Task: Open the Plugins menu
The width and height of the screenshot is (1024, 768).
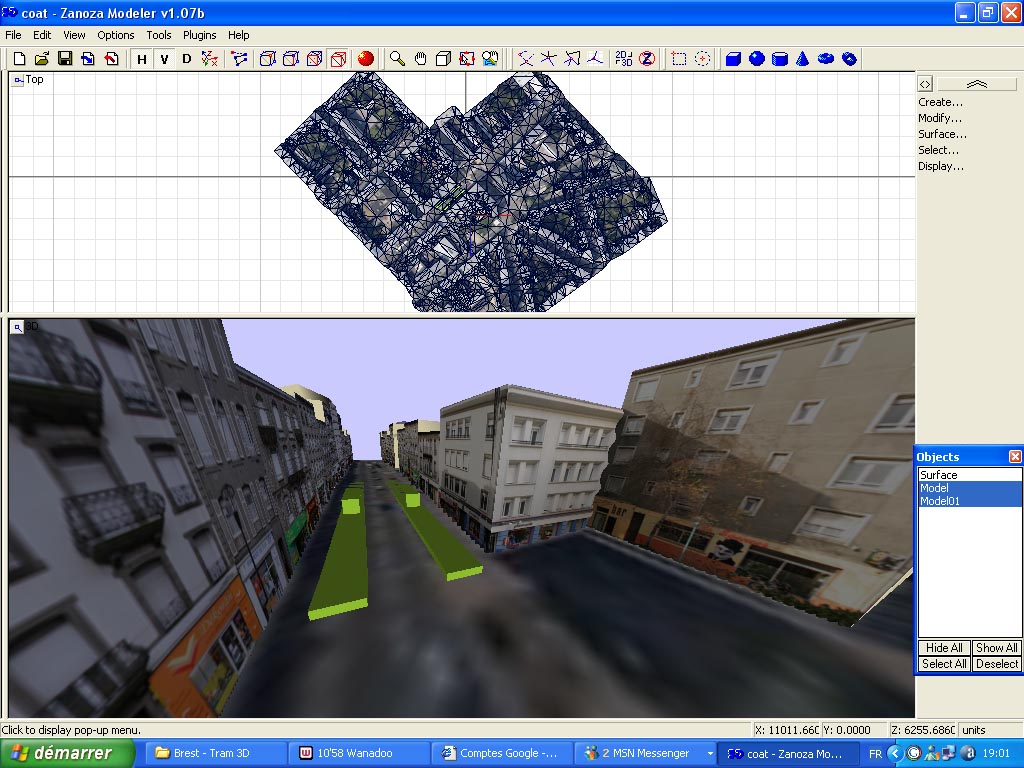Action: (199, 35)
